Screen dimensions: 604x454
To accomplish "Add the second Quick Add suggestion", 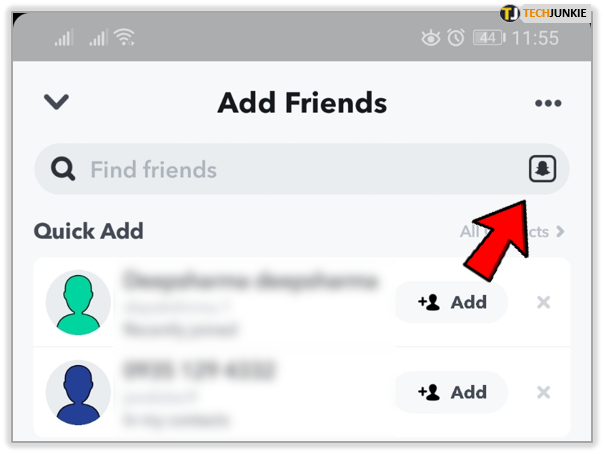I will (451, 392).
